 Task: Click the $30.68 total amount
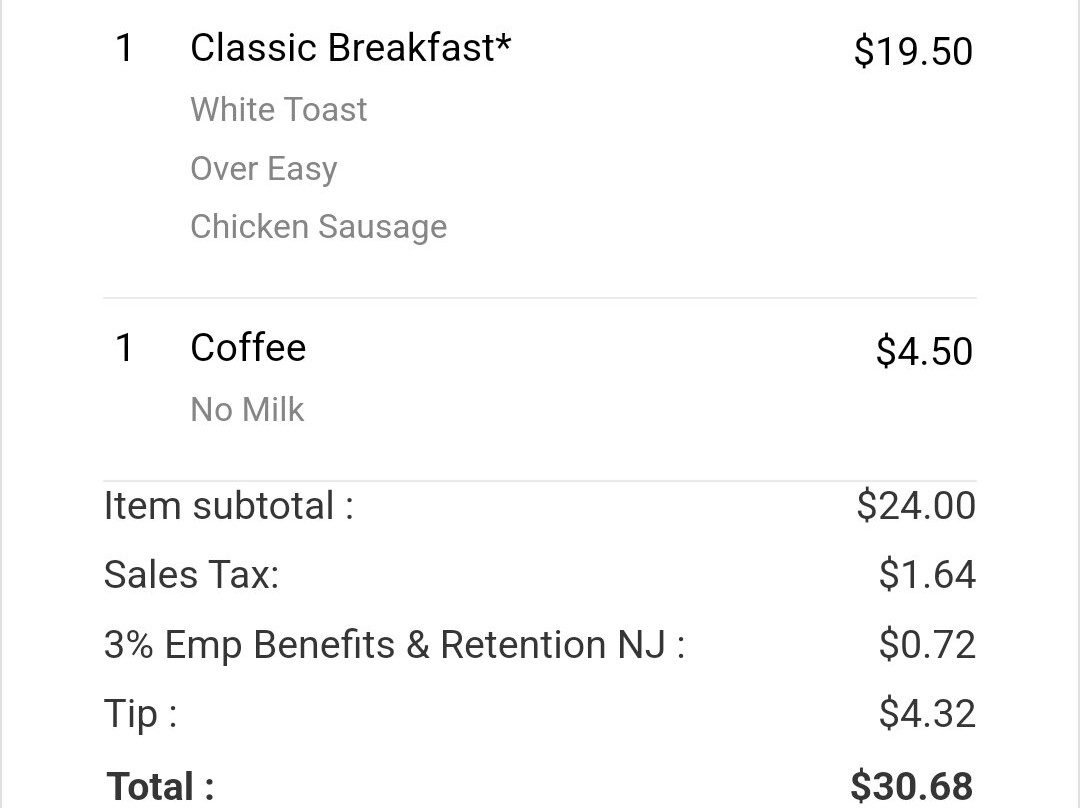pos(912,787)
